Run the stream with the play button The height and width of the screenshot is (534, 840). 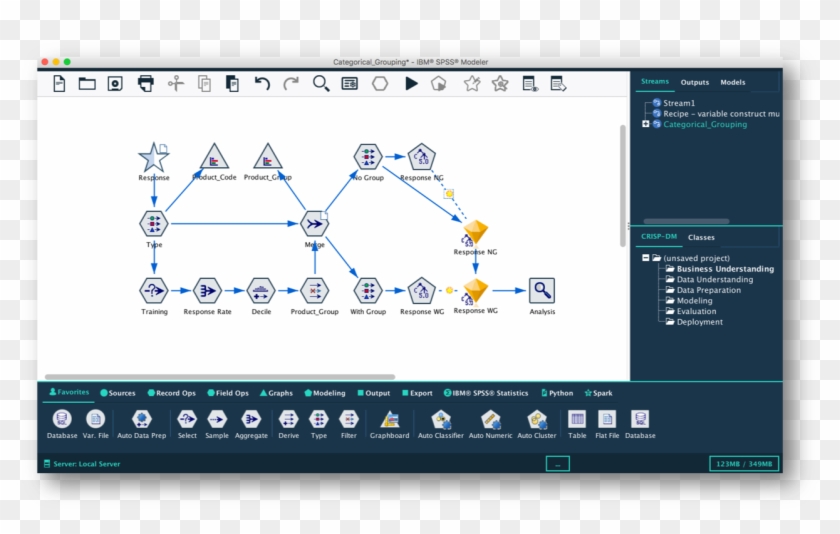point(411,84)
